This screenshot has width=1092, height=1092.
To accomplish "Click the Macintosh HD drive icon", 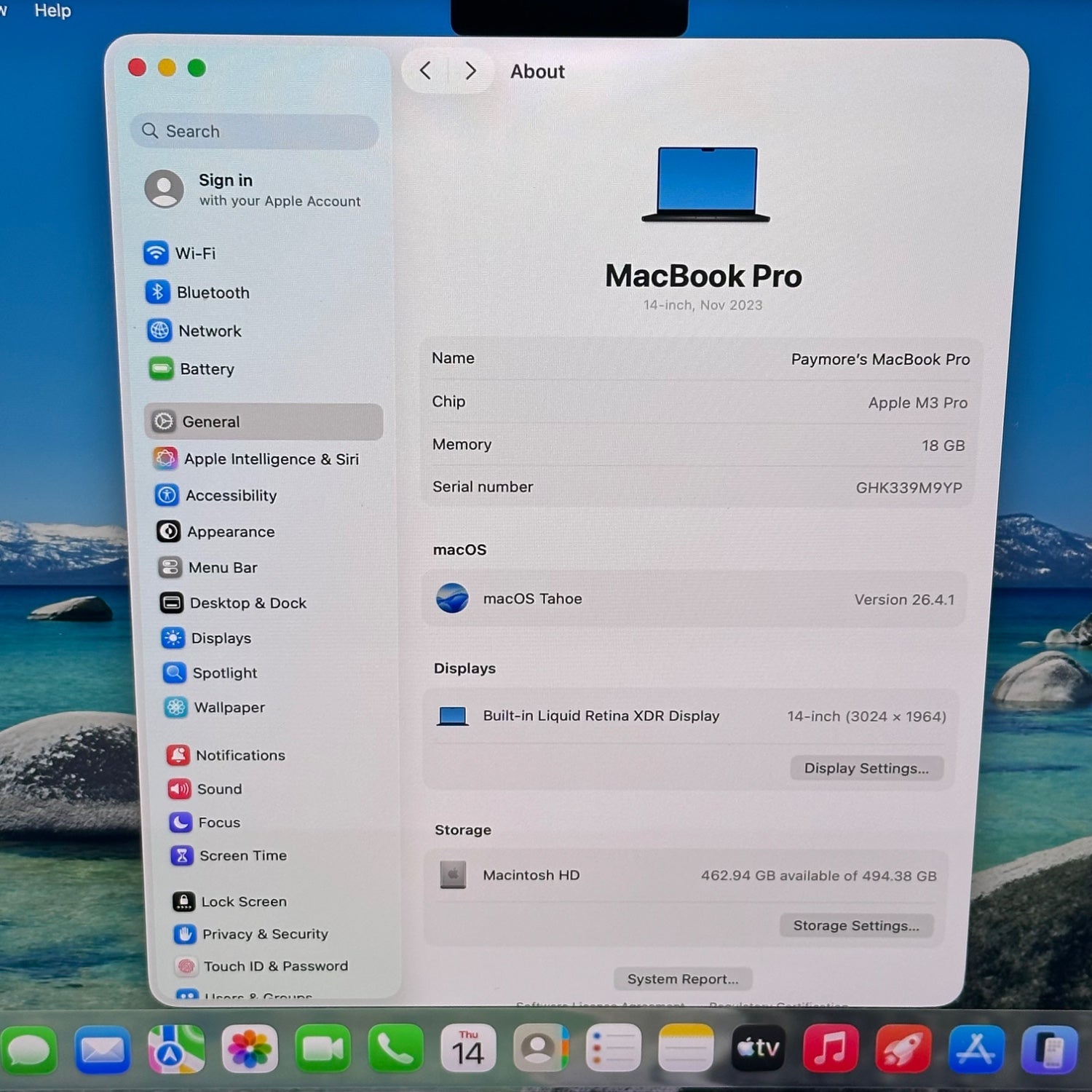I will click(453, 875).
